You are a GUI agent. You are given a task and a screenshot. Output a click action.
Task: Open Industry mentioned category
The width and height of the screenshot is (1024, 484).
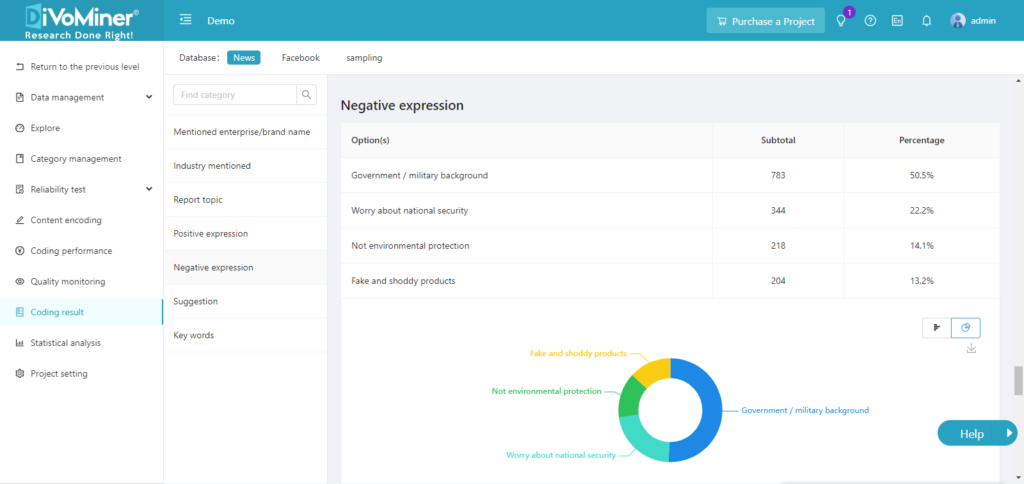(x=245, y=166)
